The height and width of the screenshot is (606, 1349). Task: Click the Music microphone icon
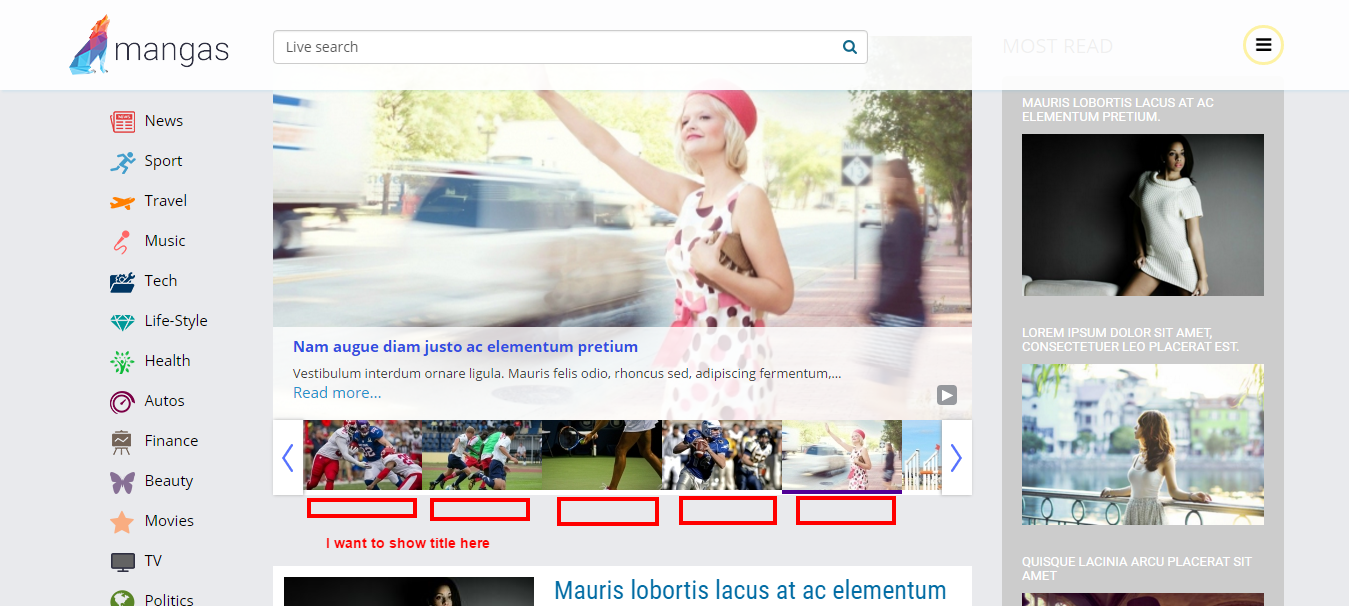tap(122, 241)
